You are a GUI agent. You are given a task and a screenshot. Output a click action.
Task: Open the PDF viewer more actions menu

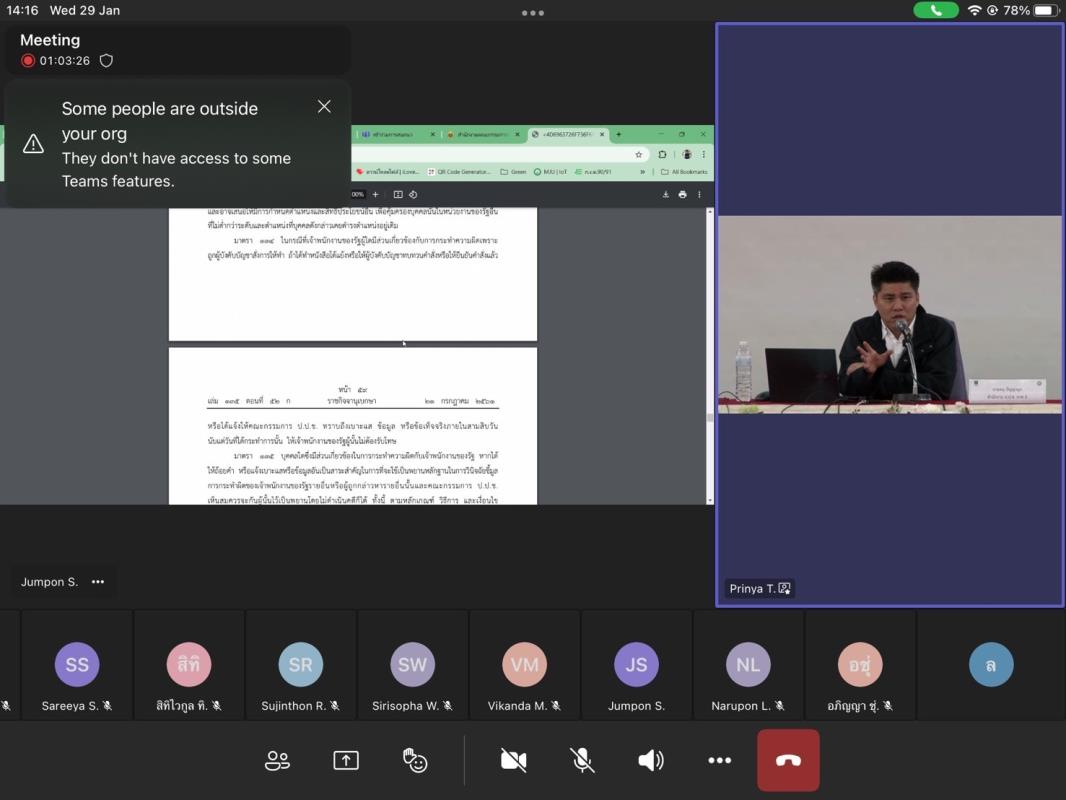(x=699, y=194)
